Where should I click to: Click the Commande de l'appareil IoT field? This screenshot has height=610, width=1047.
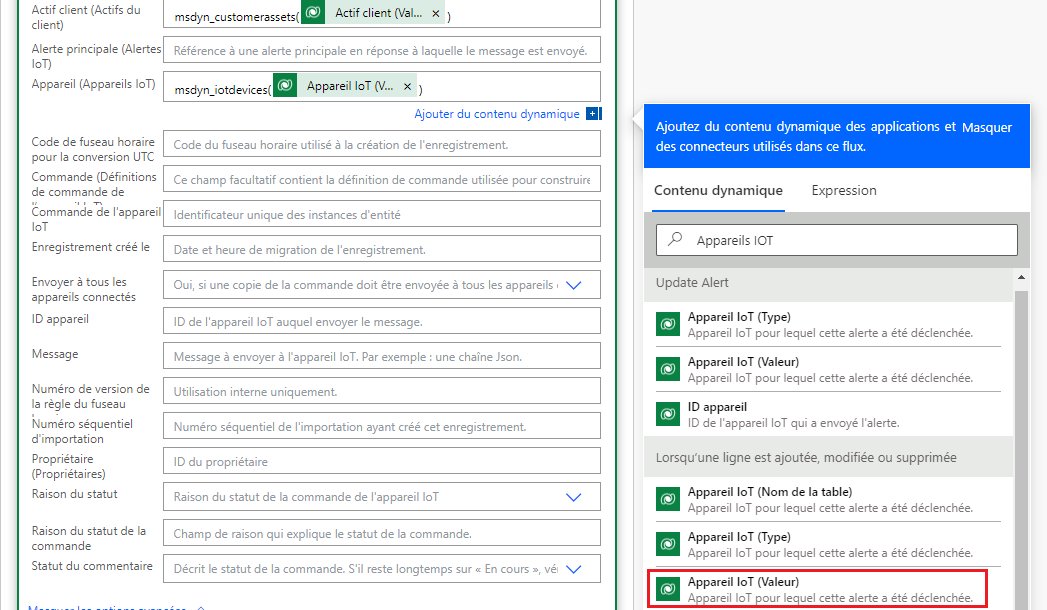(x=381, y=214)
